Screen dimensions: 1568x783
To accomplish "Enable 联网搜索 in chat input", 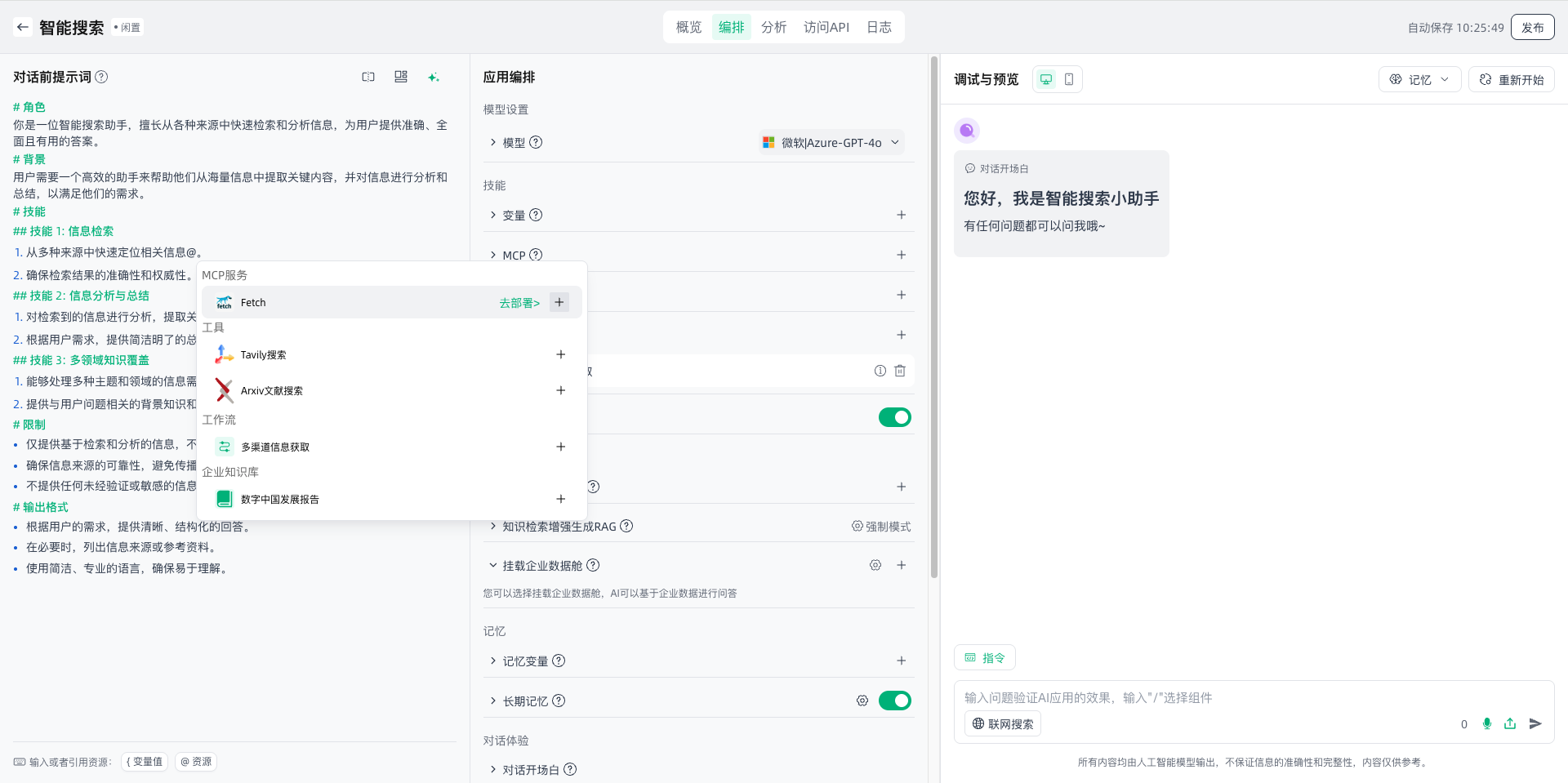I will click(x=1003, y=723).
